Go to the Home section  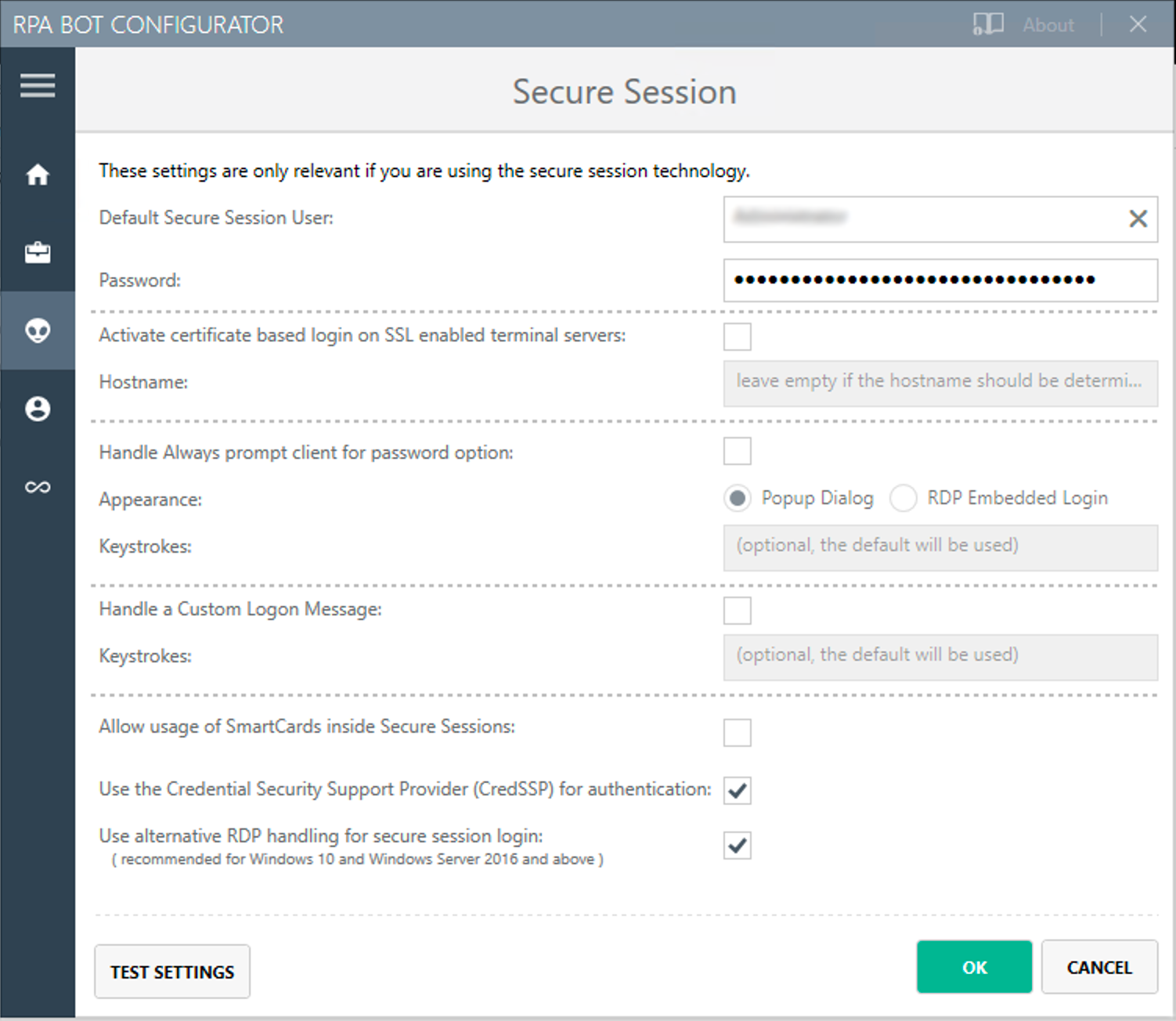tap(37, 175)
